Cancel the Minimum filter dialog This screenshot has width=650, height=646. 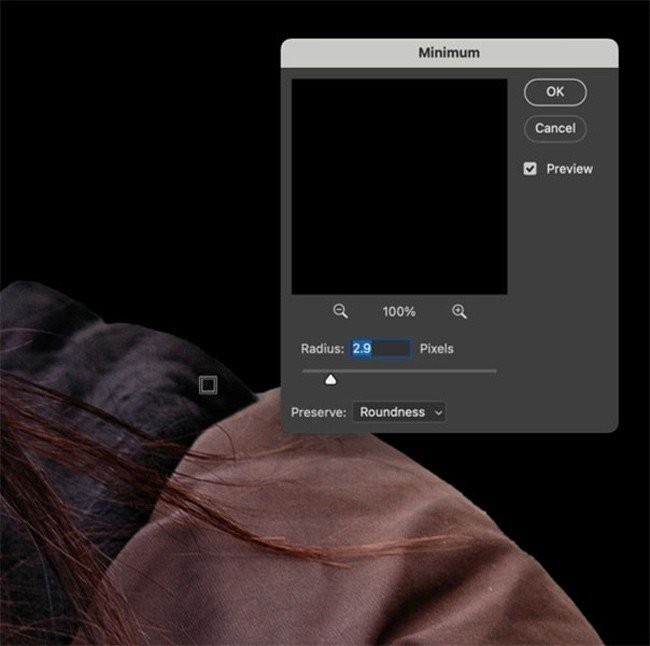(x=554, y=128)
